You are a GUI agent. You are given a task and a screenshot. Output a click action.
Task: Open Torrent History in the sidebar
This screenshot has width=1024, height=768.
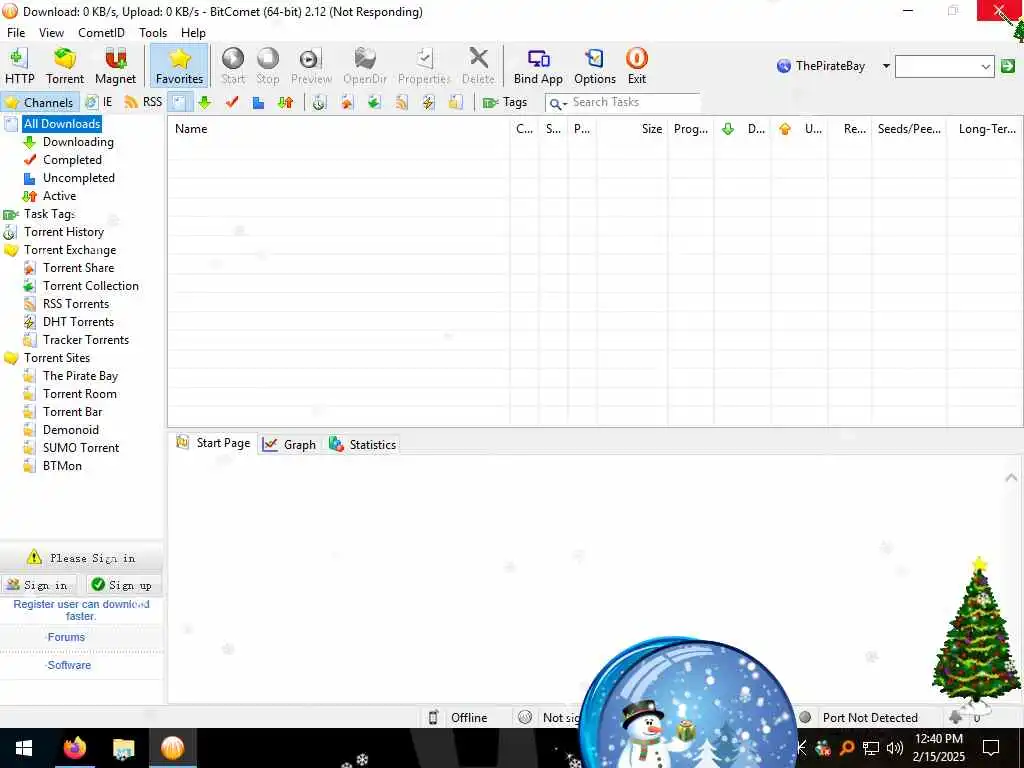[64, 232]
